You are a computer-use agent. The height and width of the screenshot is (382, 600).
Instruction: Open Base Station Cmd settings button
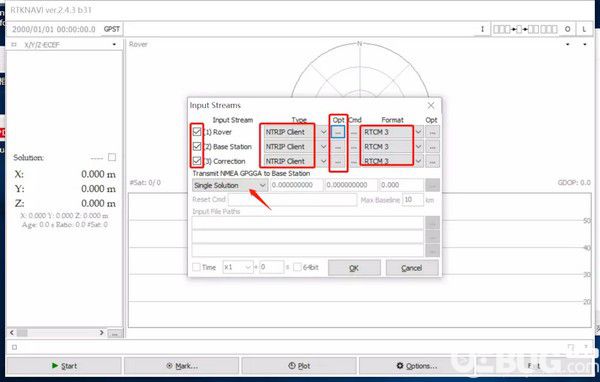click(x=354, y=147)
